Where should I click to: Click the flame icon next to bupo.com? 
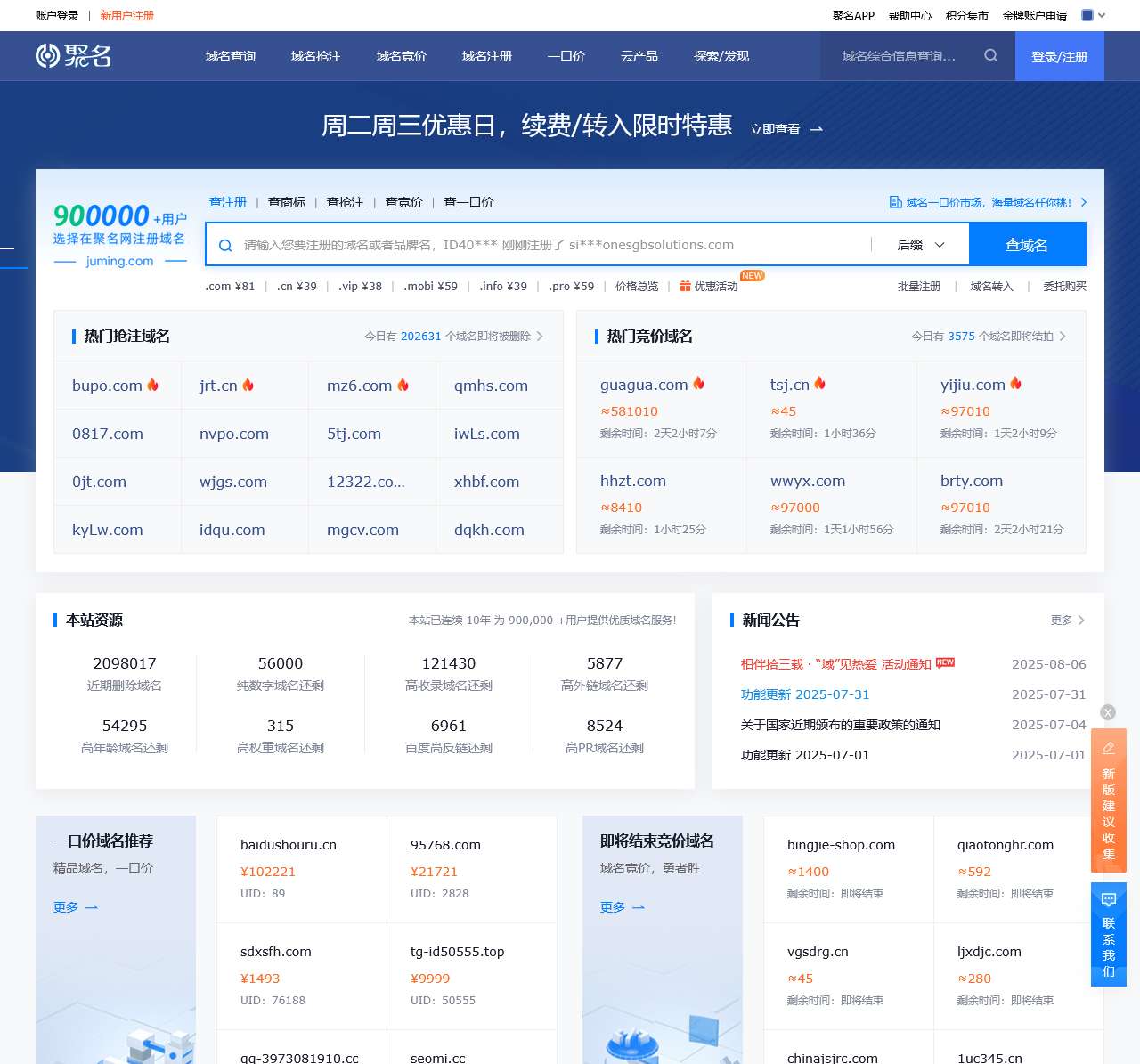(153, 385)
